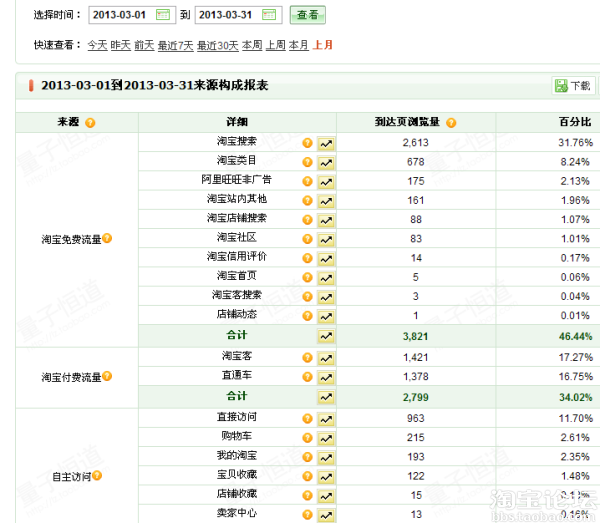Open the trend chart for 直接访问
This screenshot has width=600, height=523.
tap(326, 419)
